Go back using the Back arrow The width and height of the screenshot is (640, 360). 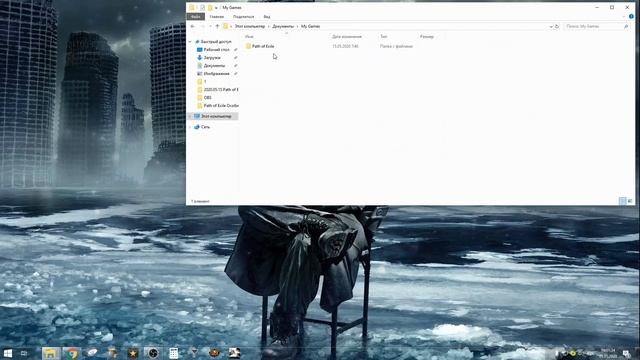click(x=193, y=26)
